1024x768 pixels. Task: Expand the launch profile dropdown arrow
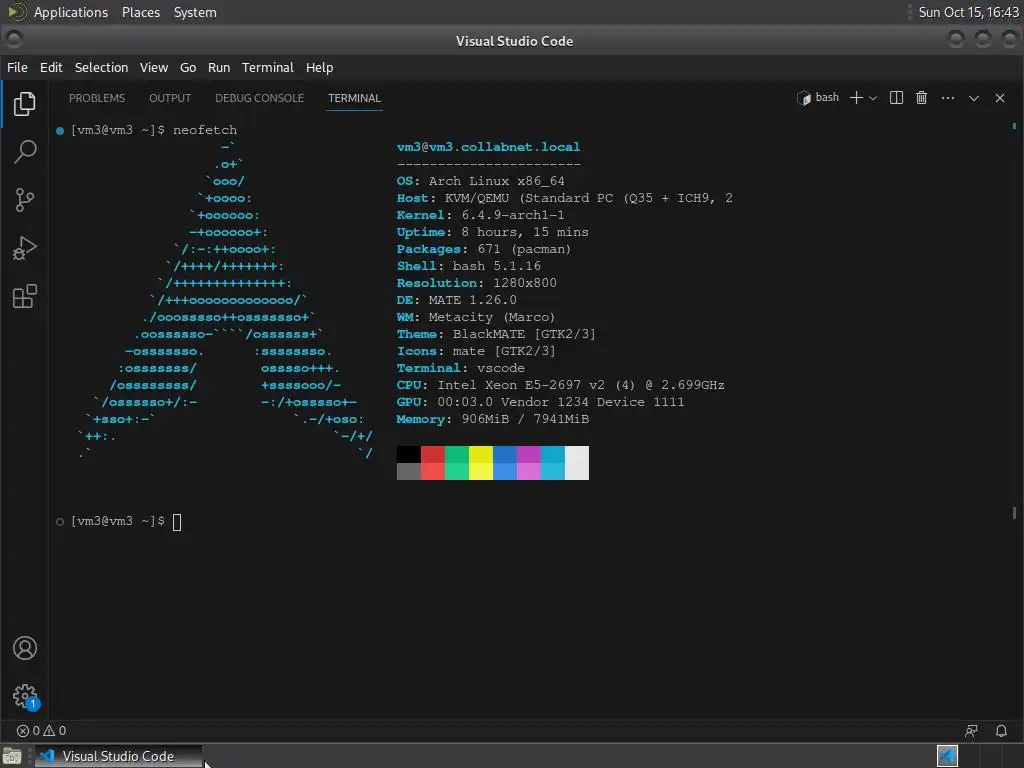click(x=872, y=98)
